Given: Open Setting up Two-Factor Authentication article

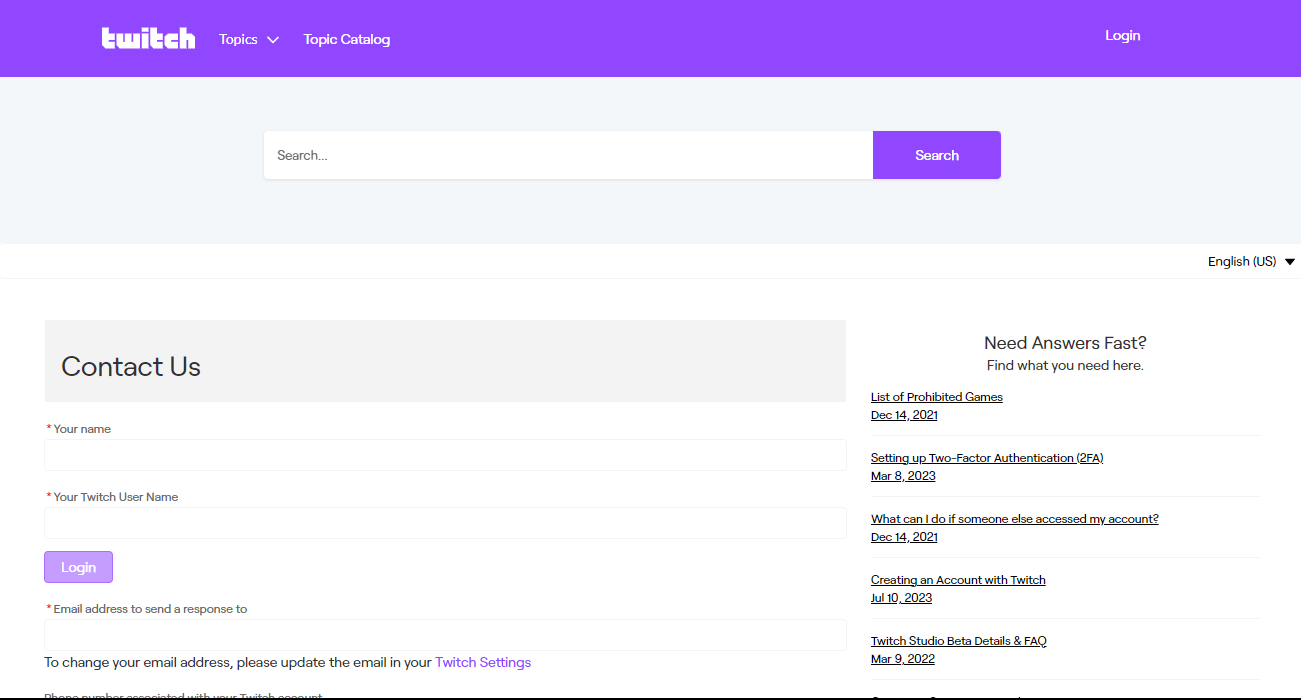Looking at the screenshot, I should tap(987, 458).
